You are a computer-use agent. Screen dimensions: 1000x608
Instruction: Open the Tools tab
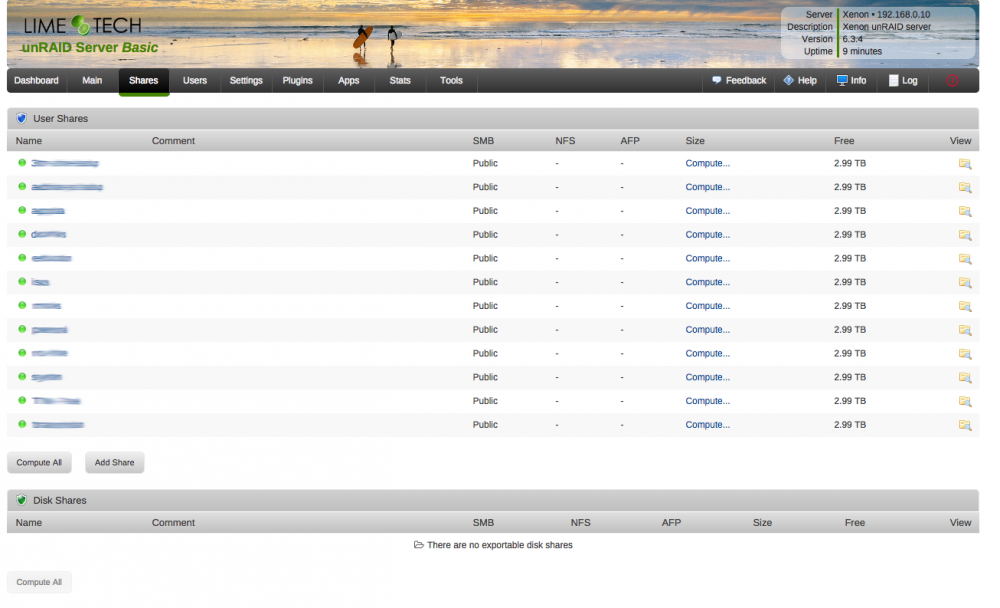click(x=451, y=80)
